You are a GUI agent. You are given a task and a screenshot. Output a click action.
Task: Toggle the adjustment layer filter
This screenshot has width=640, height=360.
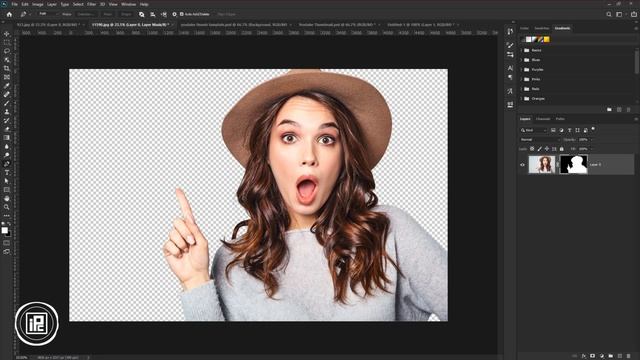(561, 130)
